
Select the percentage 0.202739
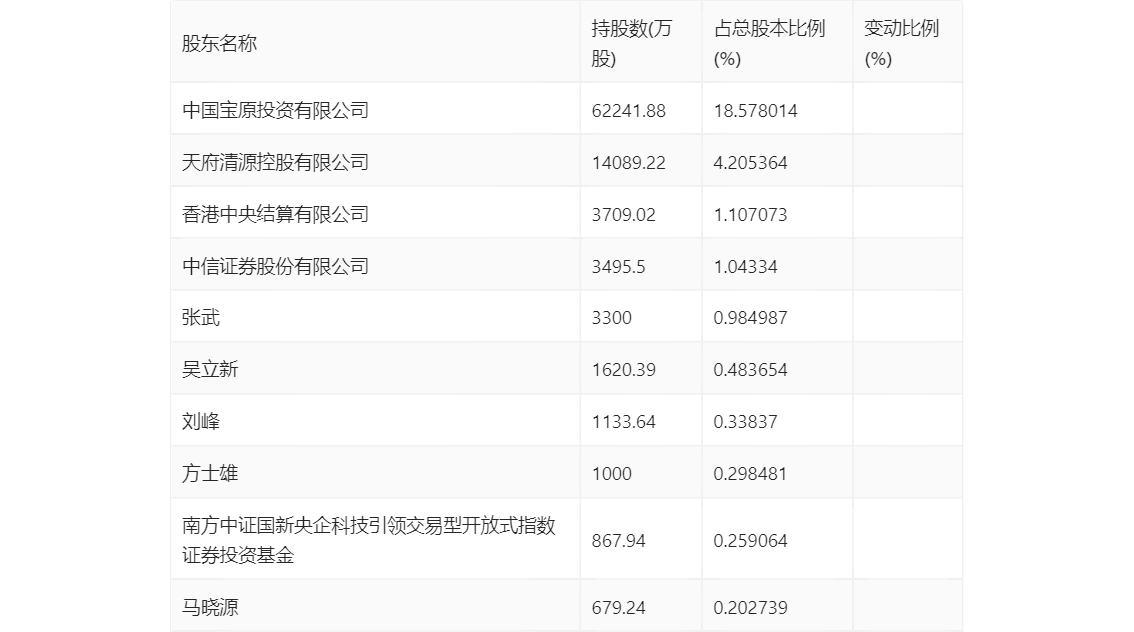point(750,608)
